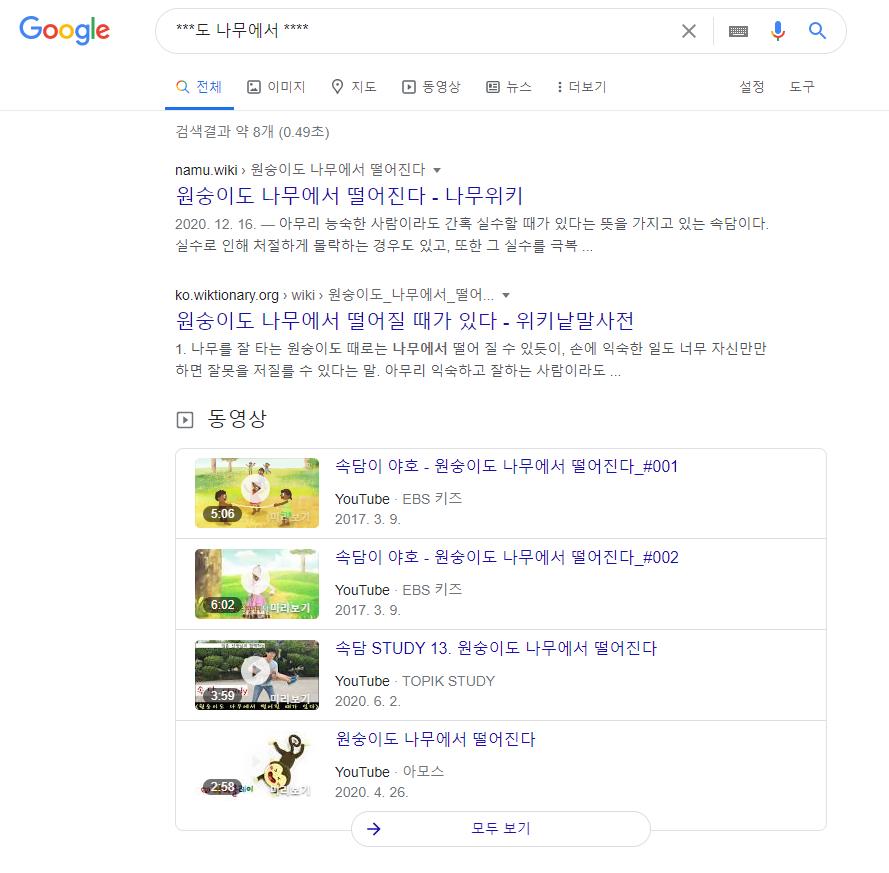Screen dimensions: 889x873
Task: Click the 검색결과 약 8개 stats text
Action: [x=252, y=132]
